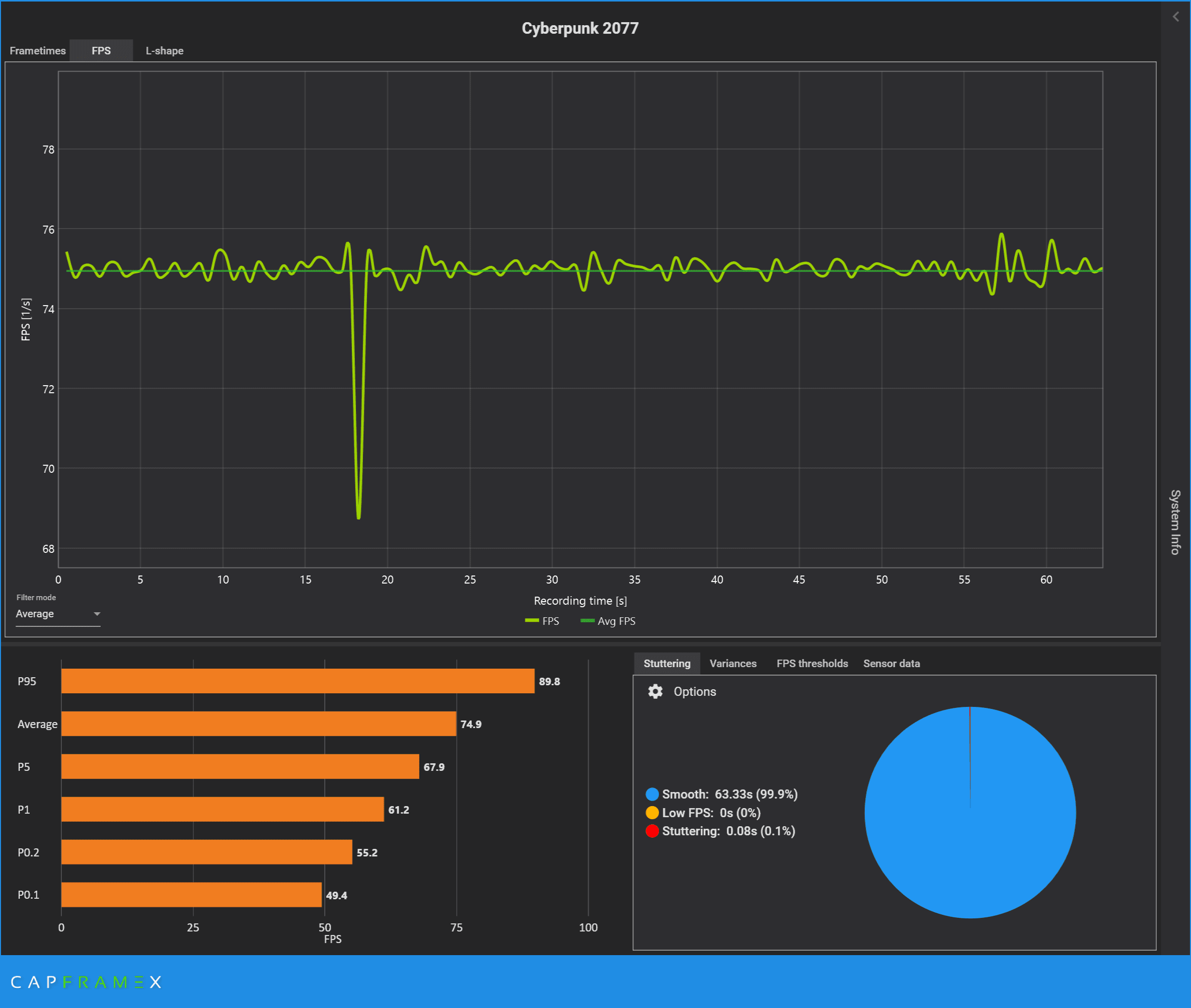Click the yellow Low FPS legend dot

click(652, 813)
